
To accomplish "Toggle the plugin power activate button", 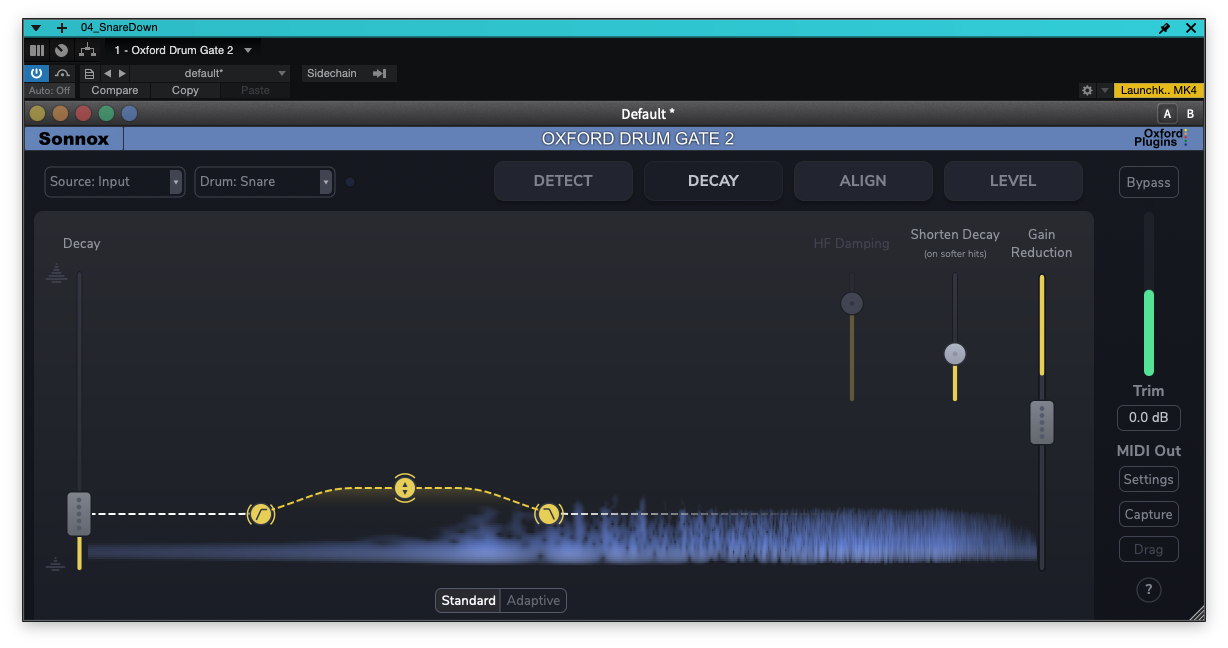I will coord(37,73).
